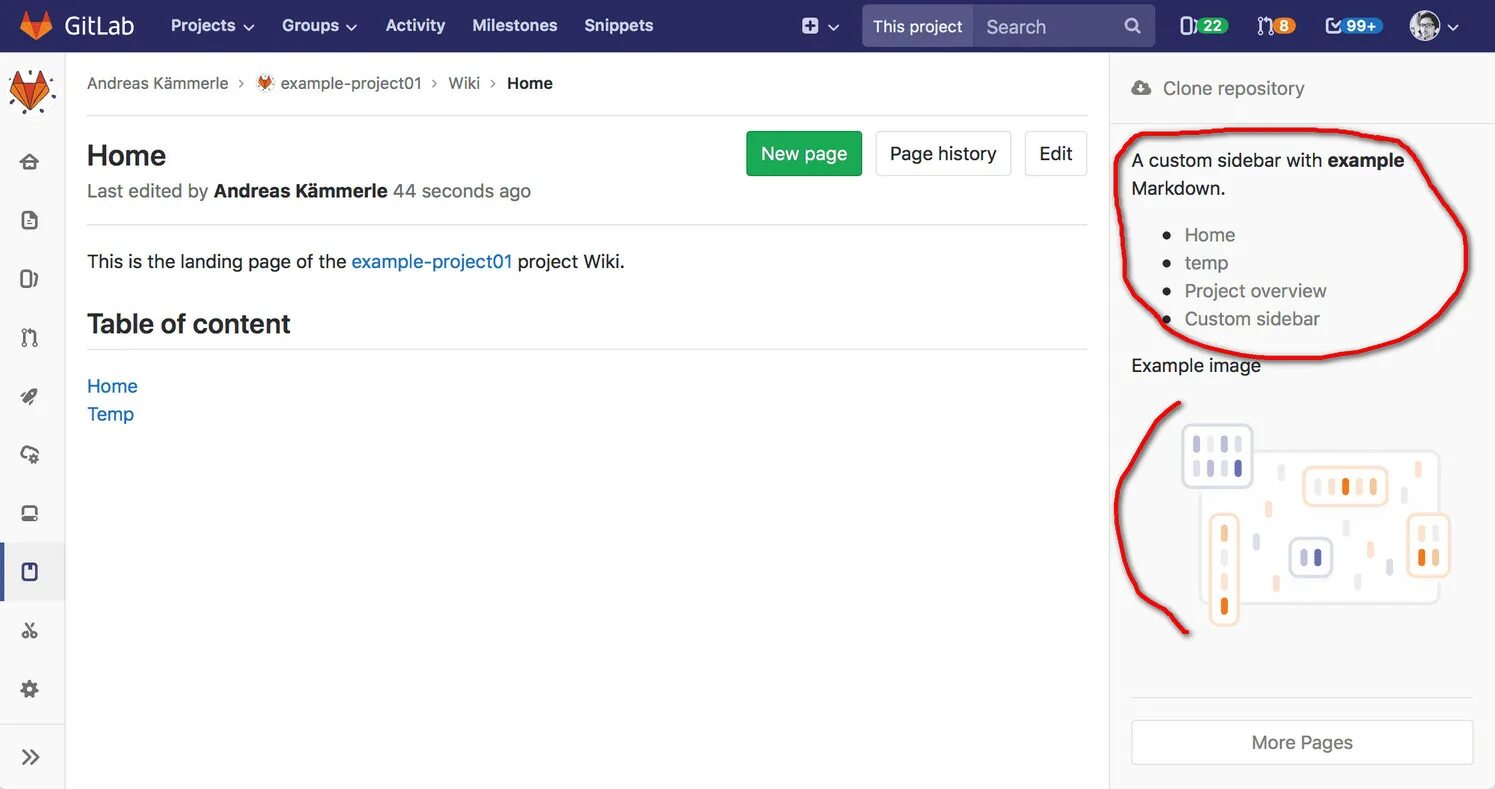
Task: Click the Edit button
Action: pos(1056,153)
